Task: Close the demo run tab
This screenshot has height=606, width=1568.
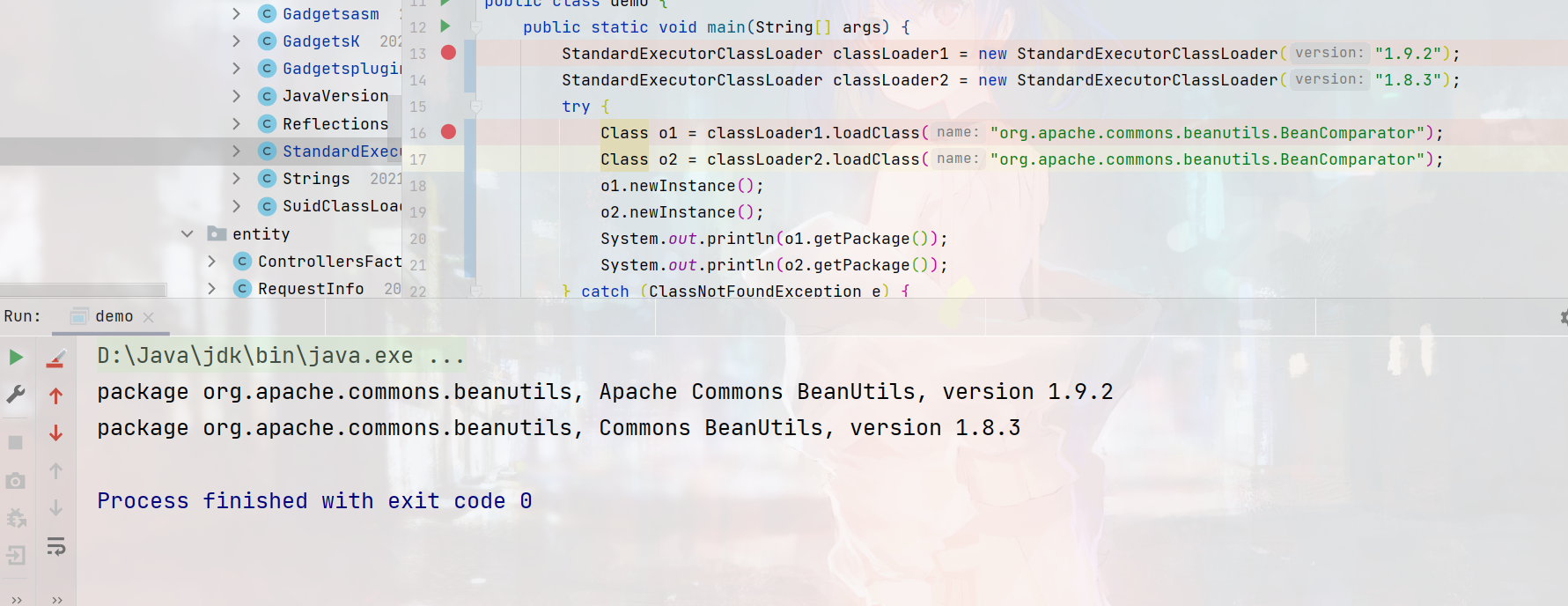Action: [x=148, y=317]
